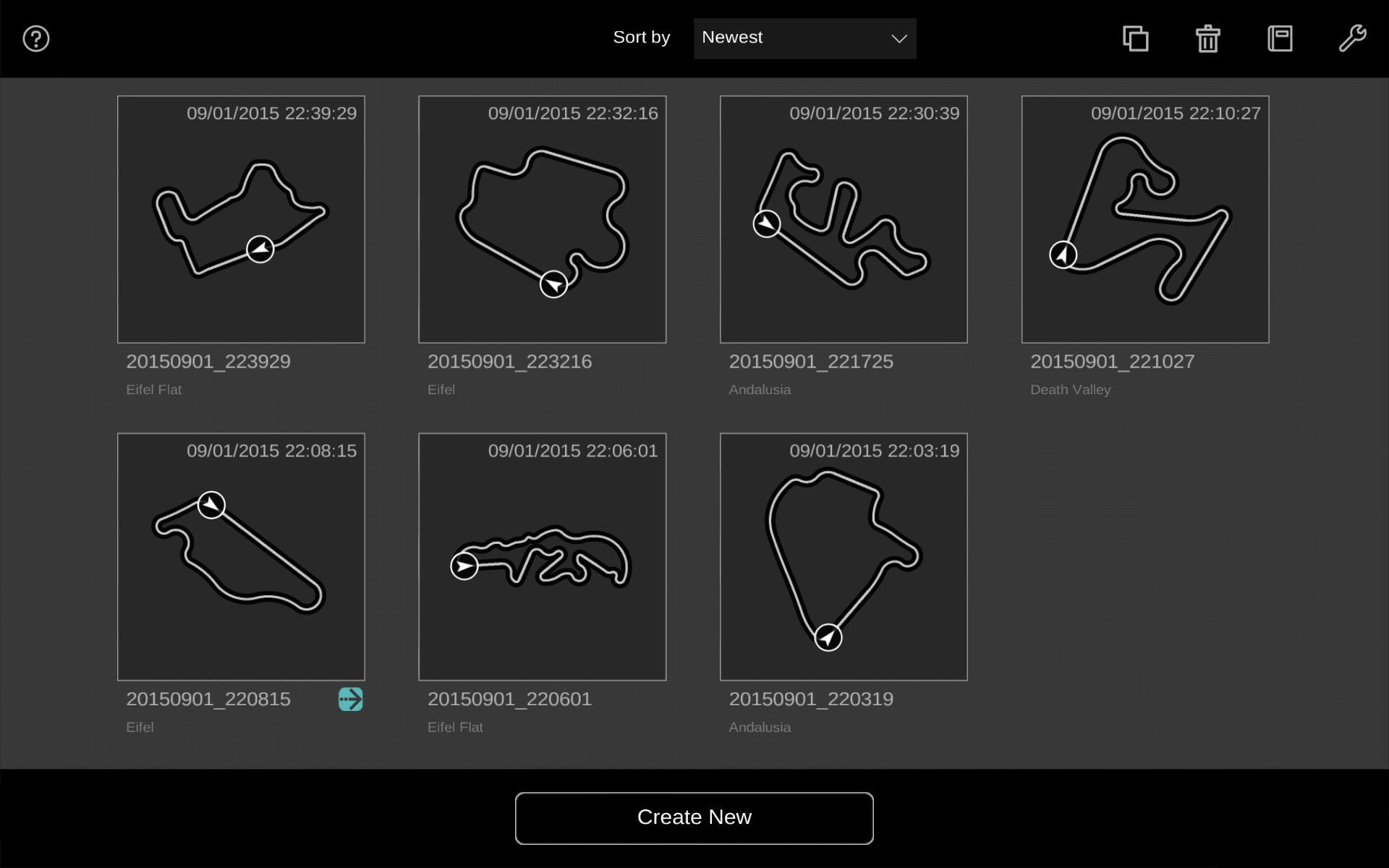The width and height of the screenshot is (1389, 868).
Task: Change sorting from Newest to another option
Action: click(804, 38)
